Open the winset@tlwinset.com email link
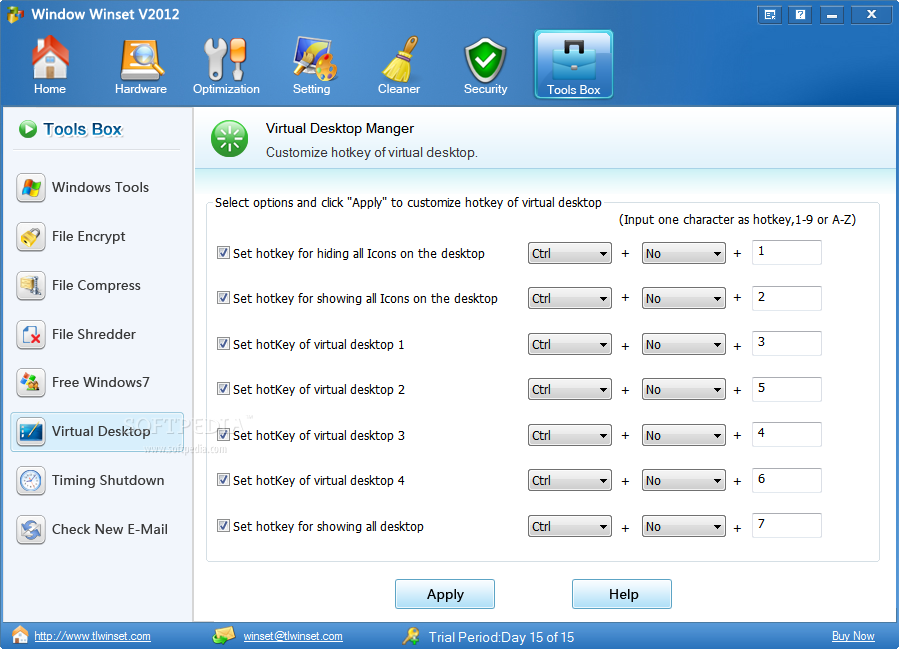 293,636
